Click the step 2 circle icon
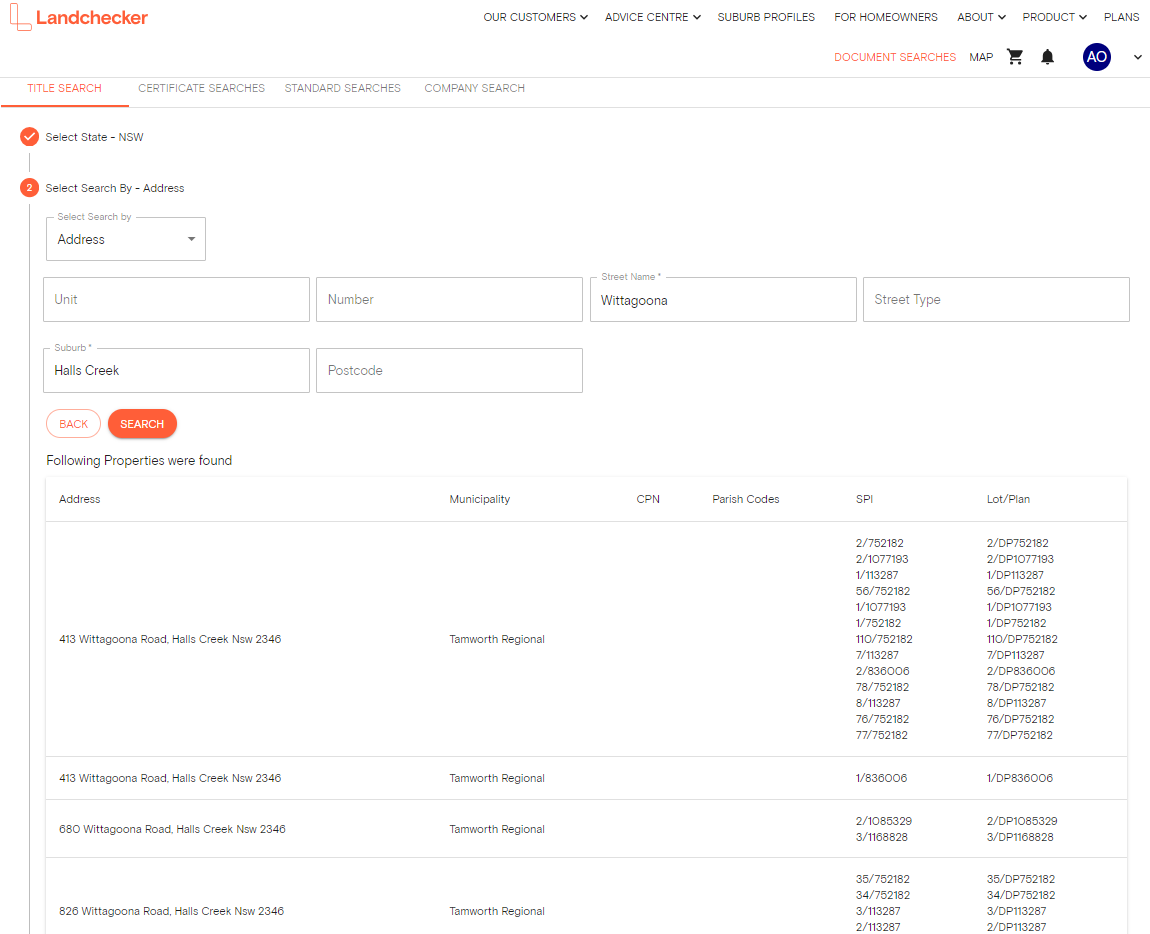1150x934 pixels. [29, 188]
